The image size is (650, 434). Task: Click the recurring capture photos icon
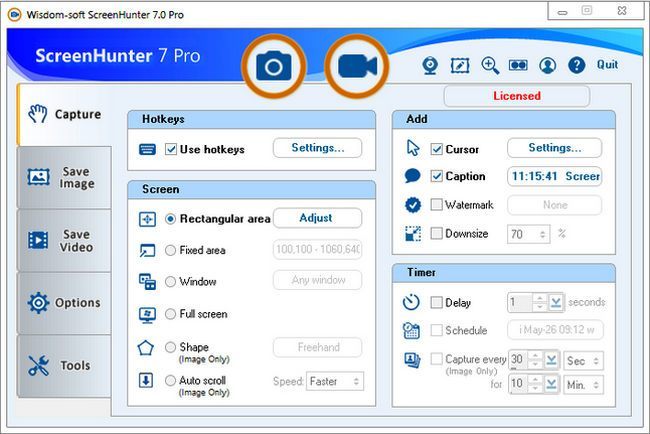tap(412, 360)
